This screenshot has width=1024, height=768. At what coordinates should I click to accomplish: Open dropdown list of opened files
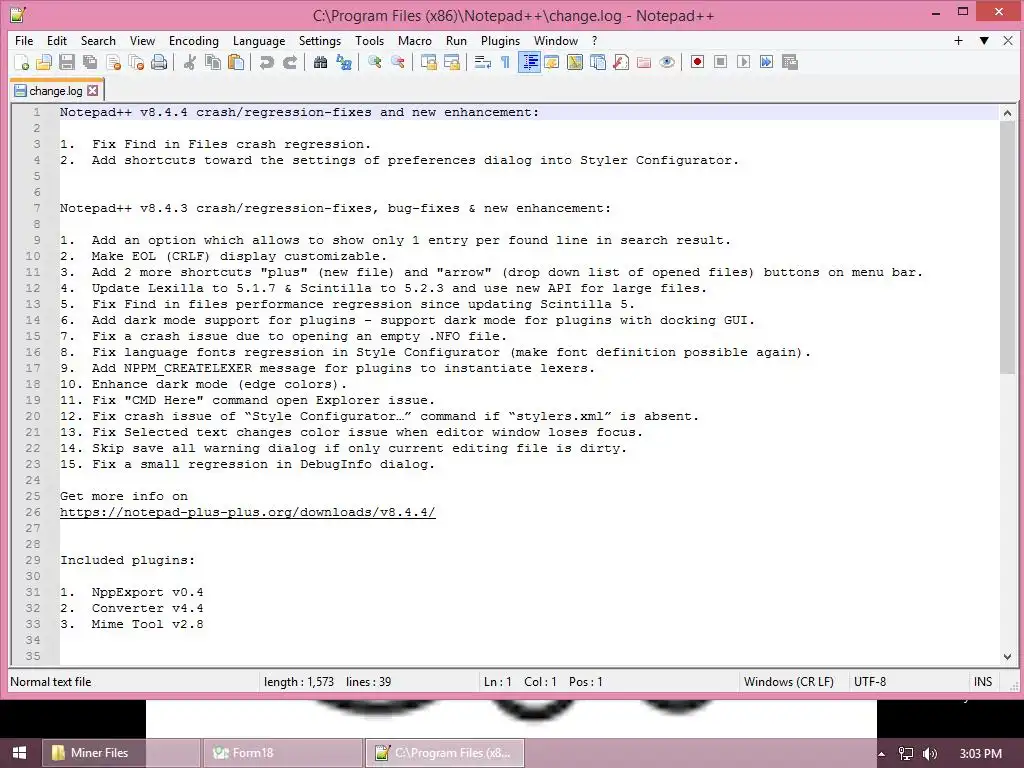coord(984,40)
